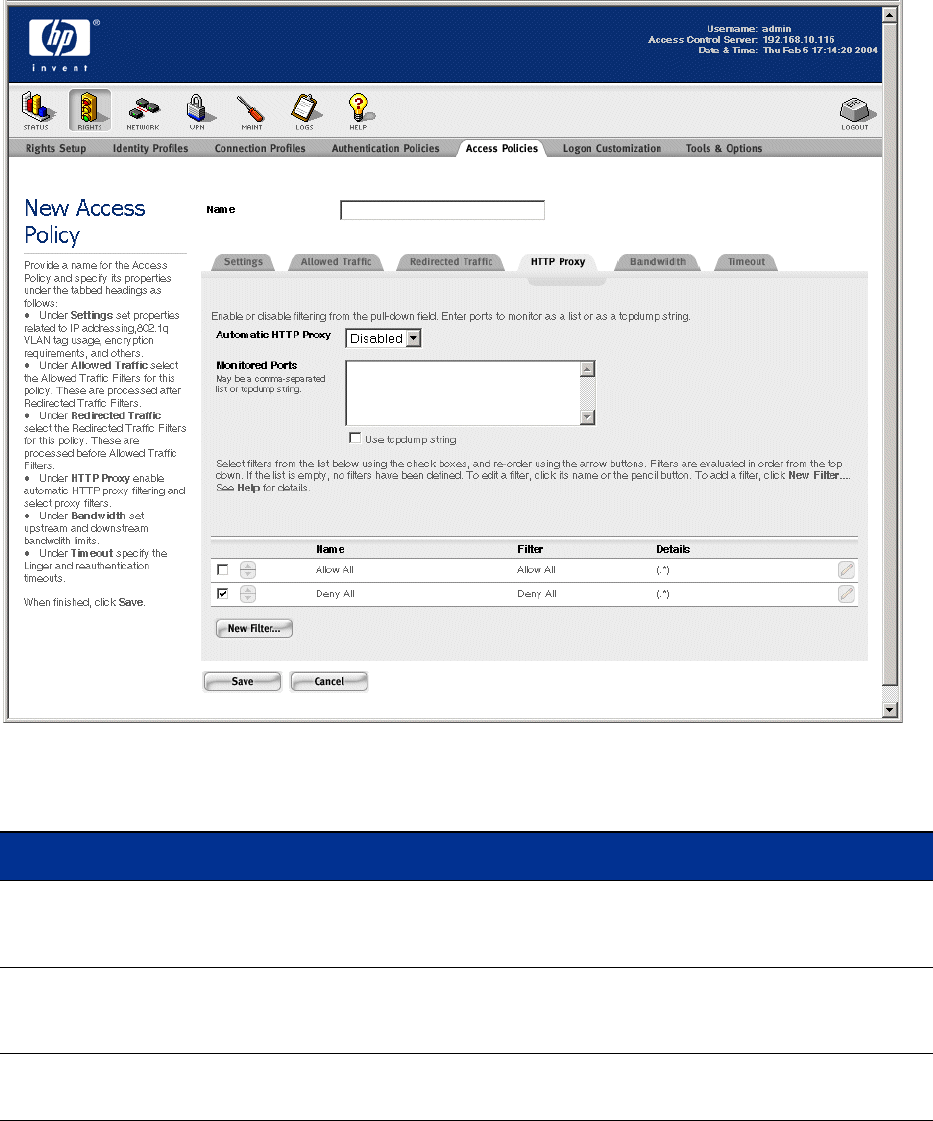Click the page scrollbar up arrow
The height and width of the screenshot is (1121, 933).
[889, 14]
